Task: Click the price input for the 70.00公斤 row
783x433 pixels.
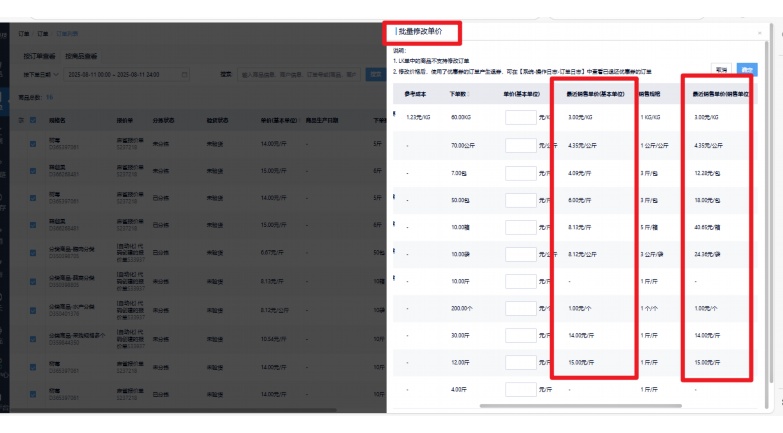Action: [x=521, y=145]
